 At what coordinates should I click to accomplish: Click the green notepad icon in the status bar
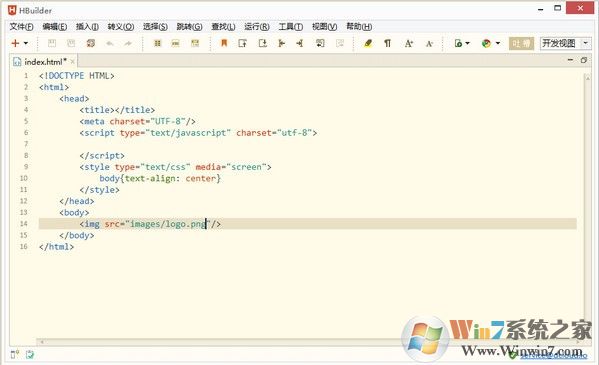click(x=29, y=354)
